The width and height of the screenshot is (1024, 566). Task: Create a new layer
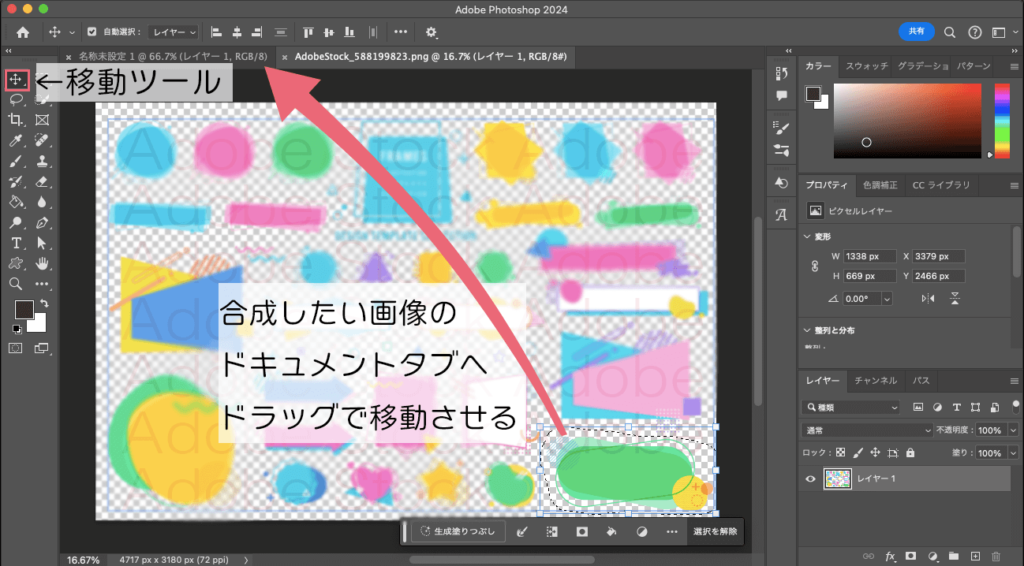pyautogui.click(x=975, y=556)
